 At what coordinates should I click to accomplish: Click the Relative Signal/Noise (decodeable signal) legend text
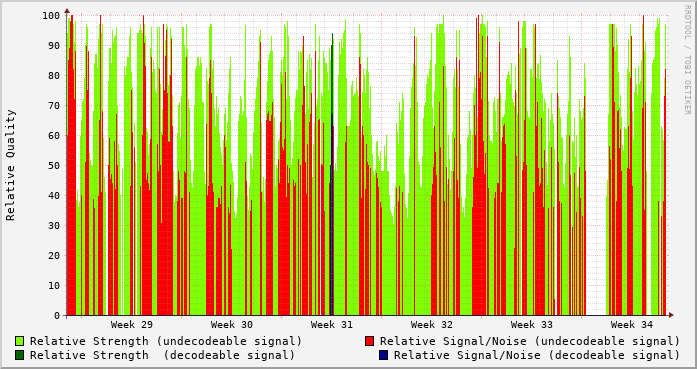click(x=537, y=355)
